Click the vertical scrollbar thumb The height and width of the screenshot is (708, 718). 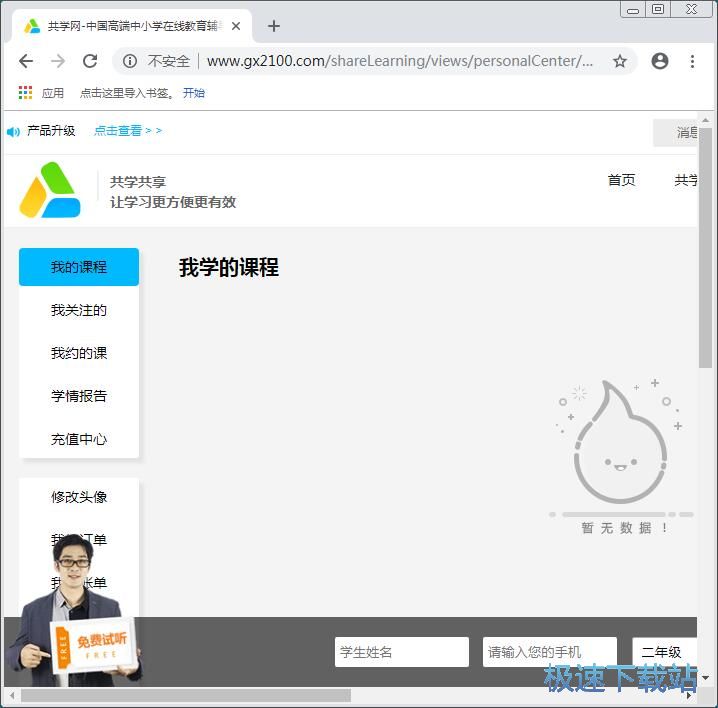click(705, 248)
